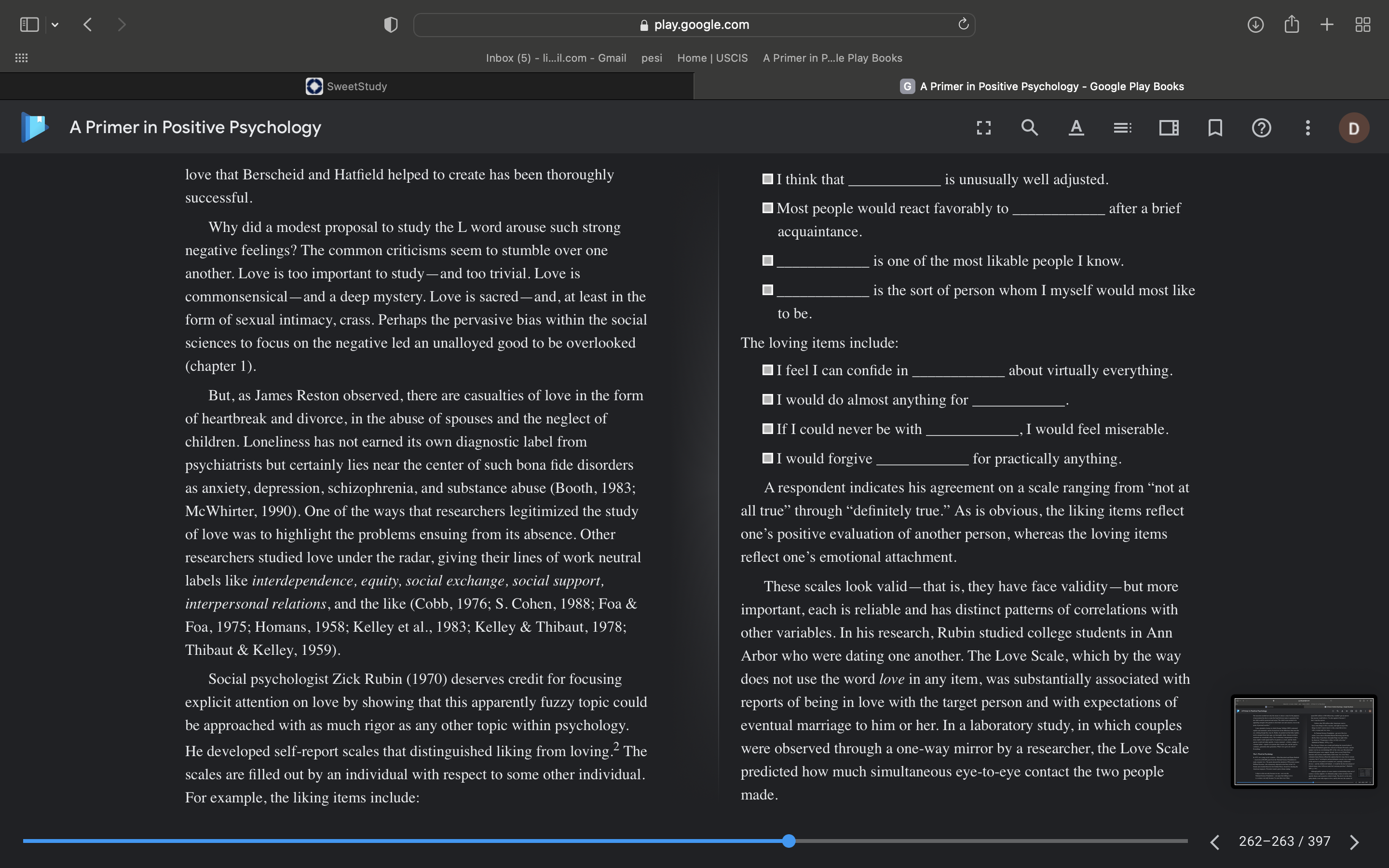Click footnote 2 superscript after 'loving'

[616, 746]
